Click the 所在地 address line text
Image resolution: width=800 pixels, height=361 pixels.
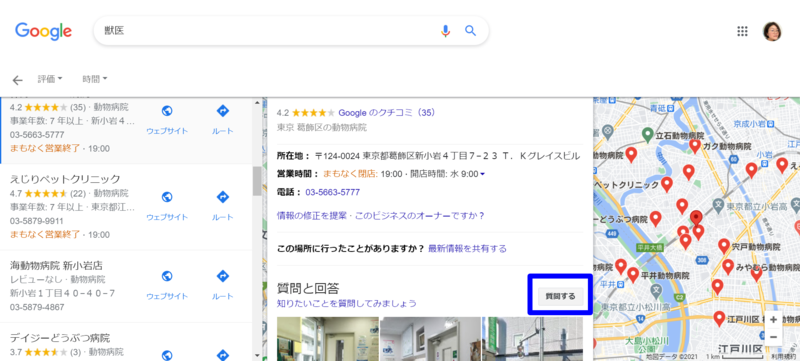tap(428, 156)
